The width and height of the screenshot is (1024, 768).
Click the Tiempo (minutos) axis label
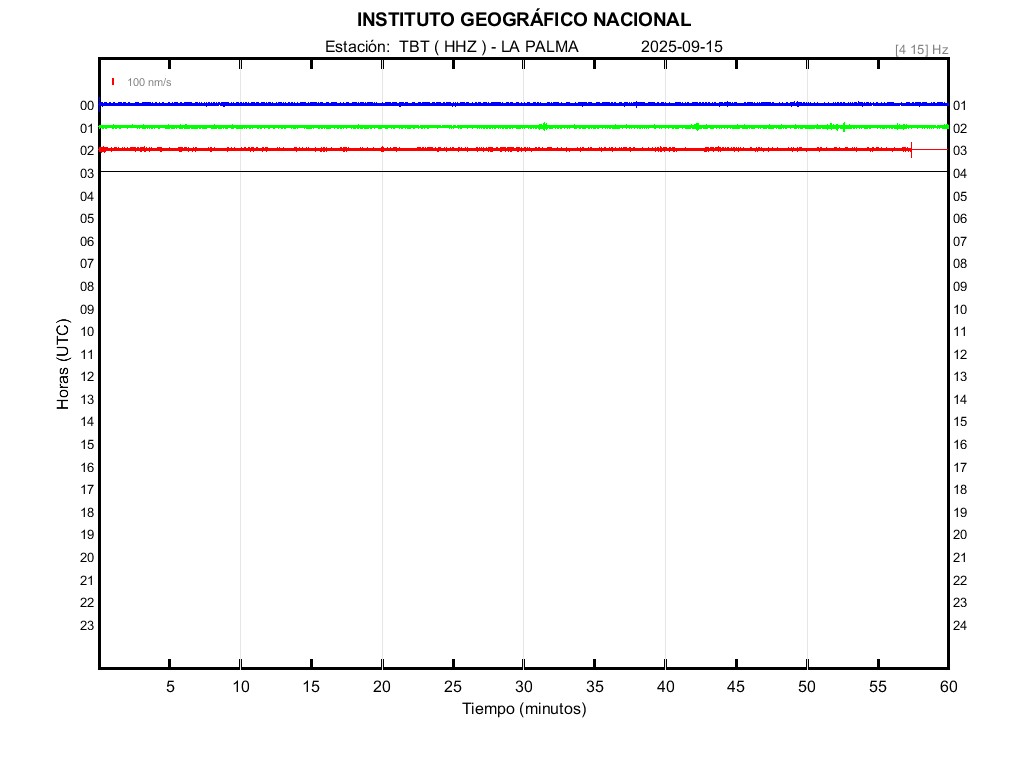[524, 709]
